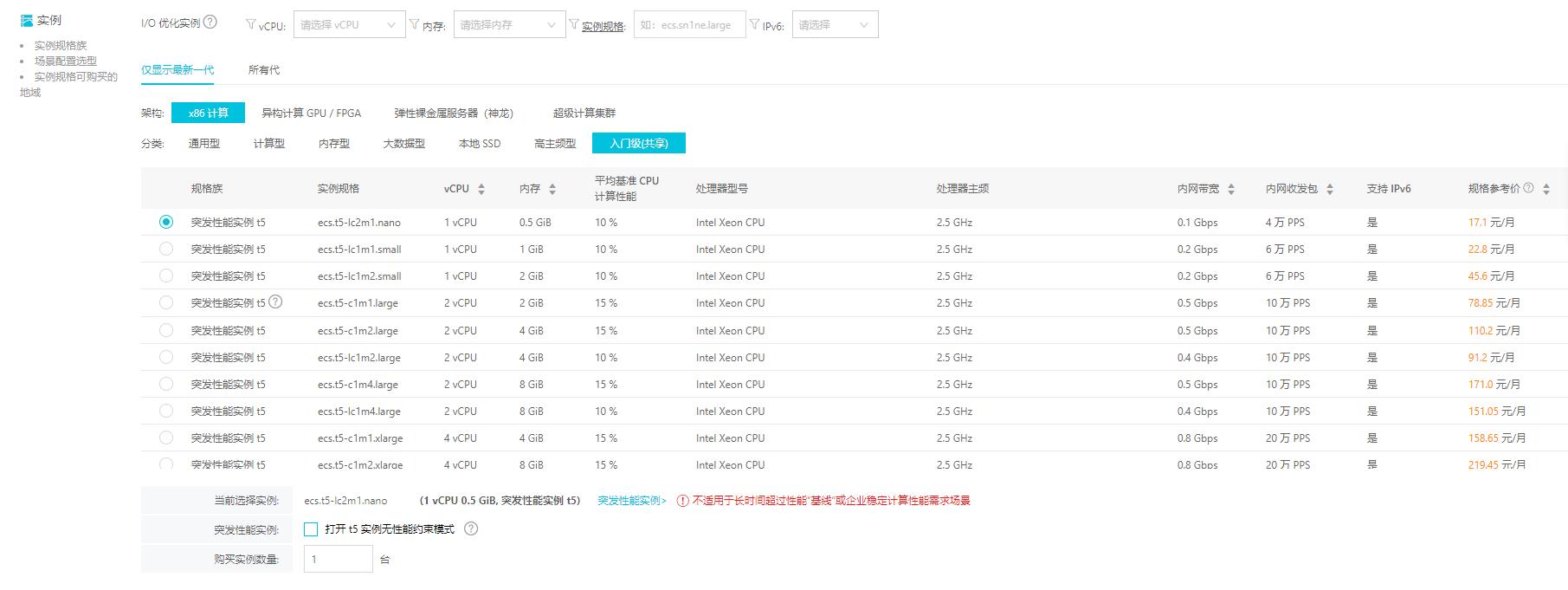Click red warning icon before 不适用于 notice
This screenshot has height=590, width=1568.
point(682,501)
